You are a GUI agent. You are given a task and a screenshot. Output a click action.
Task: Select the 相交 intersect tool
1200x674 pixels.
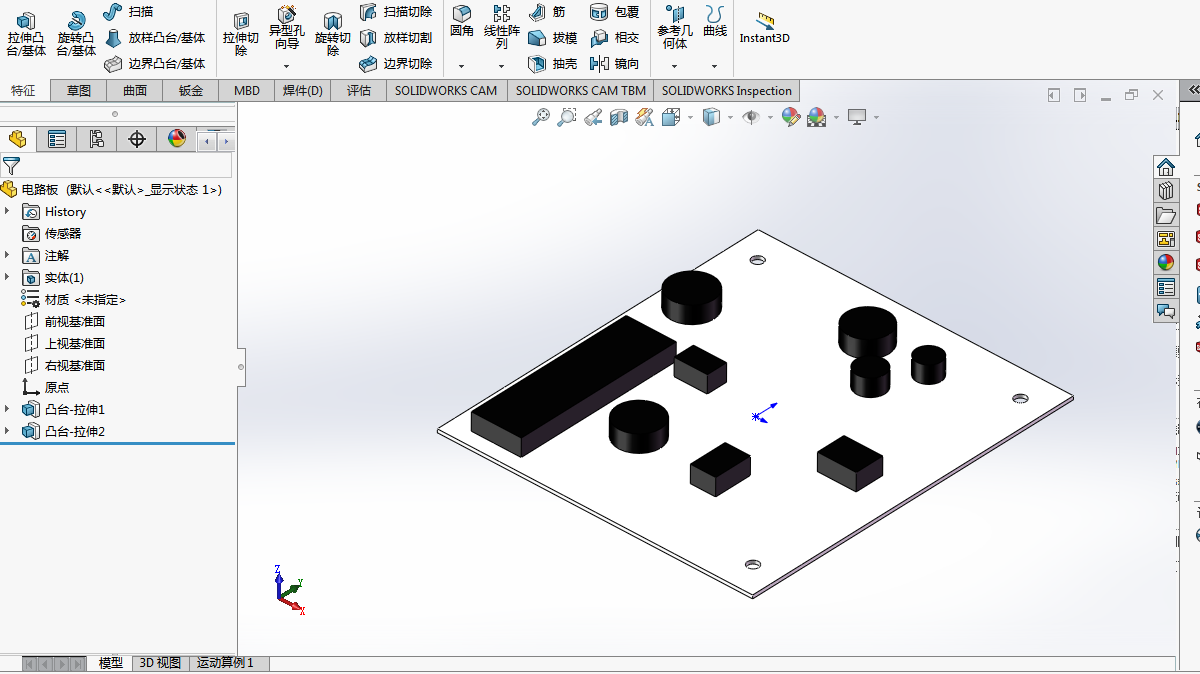(x=614, y=38)
